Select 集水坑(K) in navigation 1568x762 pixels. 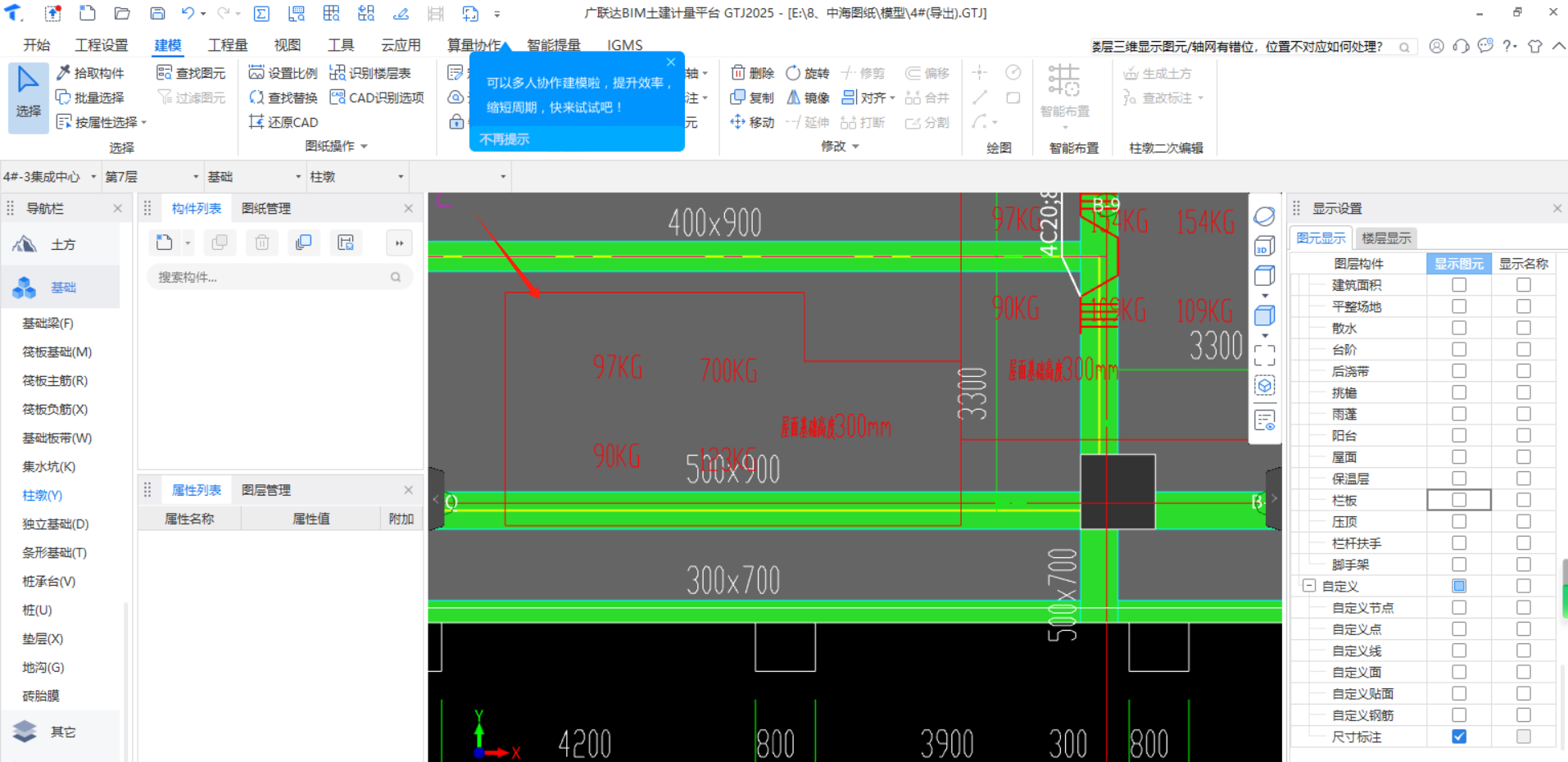click(x=48, y=466)
